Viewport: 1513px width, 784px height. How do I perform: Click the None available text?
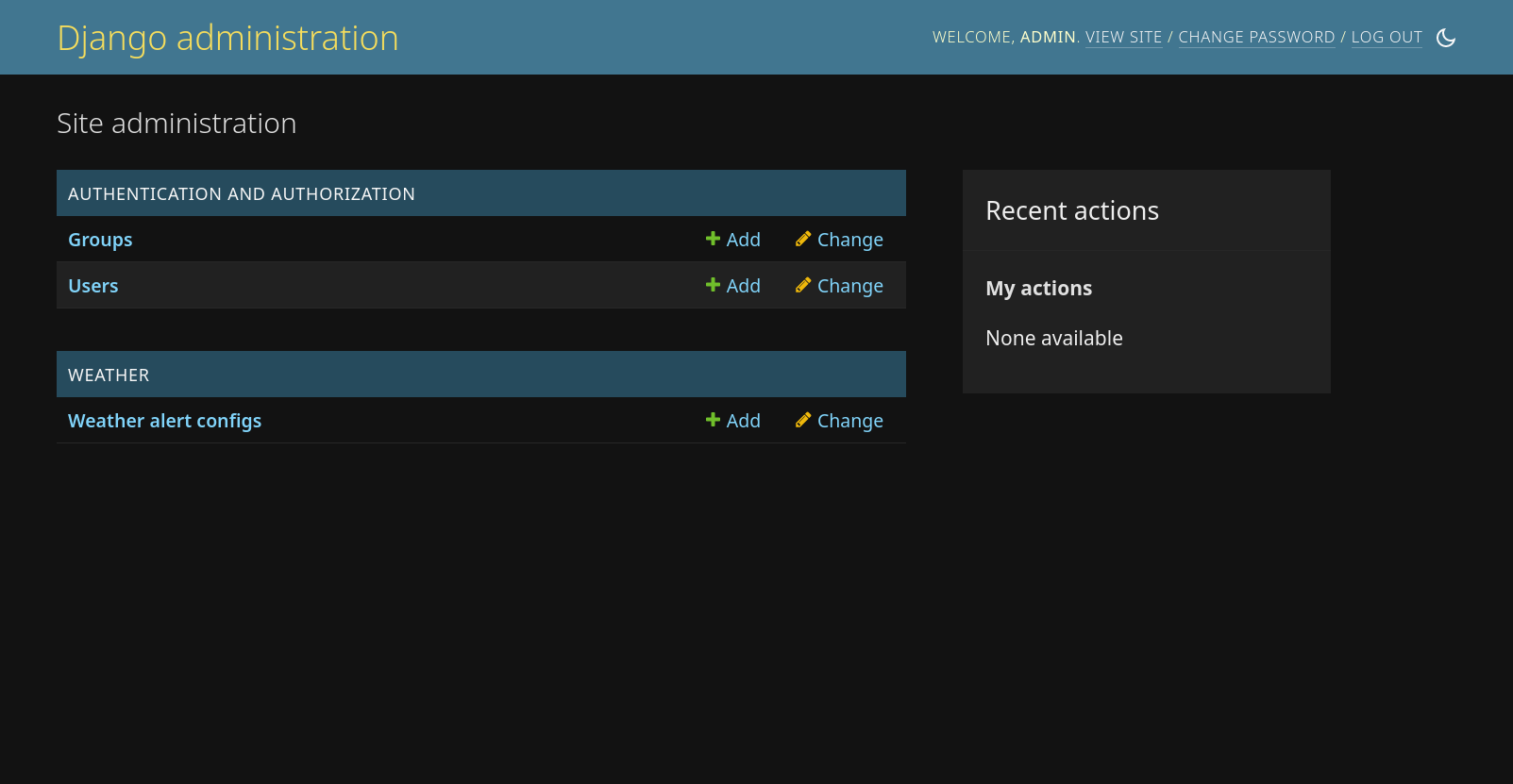point(1054,338)
